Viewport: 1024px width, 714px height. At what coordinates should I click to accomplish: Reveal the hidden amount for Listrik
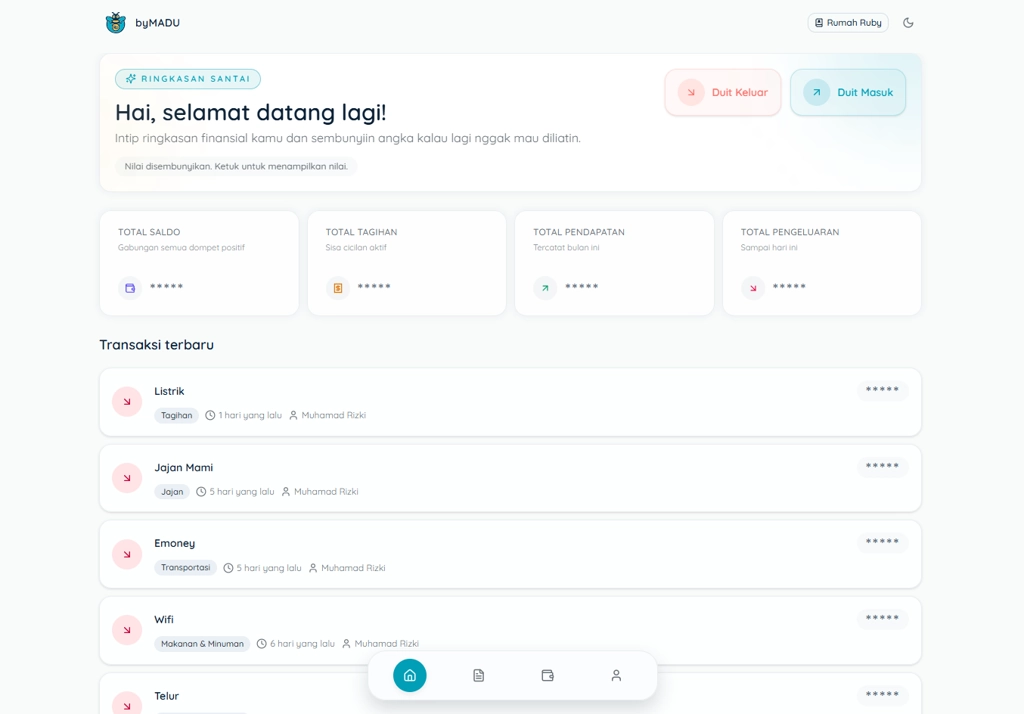tap(882, 390)
